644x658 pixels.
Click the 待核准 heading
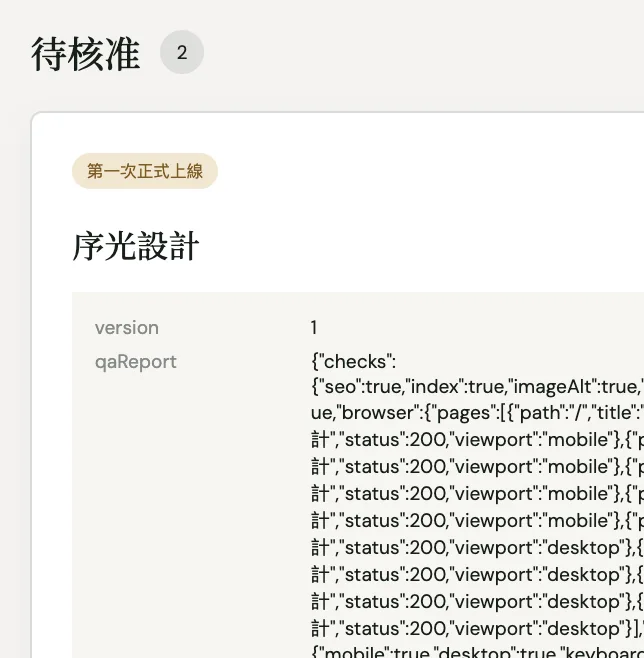tap(86, 53)
